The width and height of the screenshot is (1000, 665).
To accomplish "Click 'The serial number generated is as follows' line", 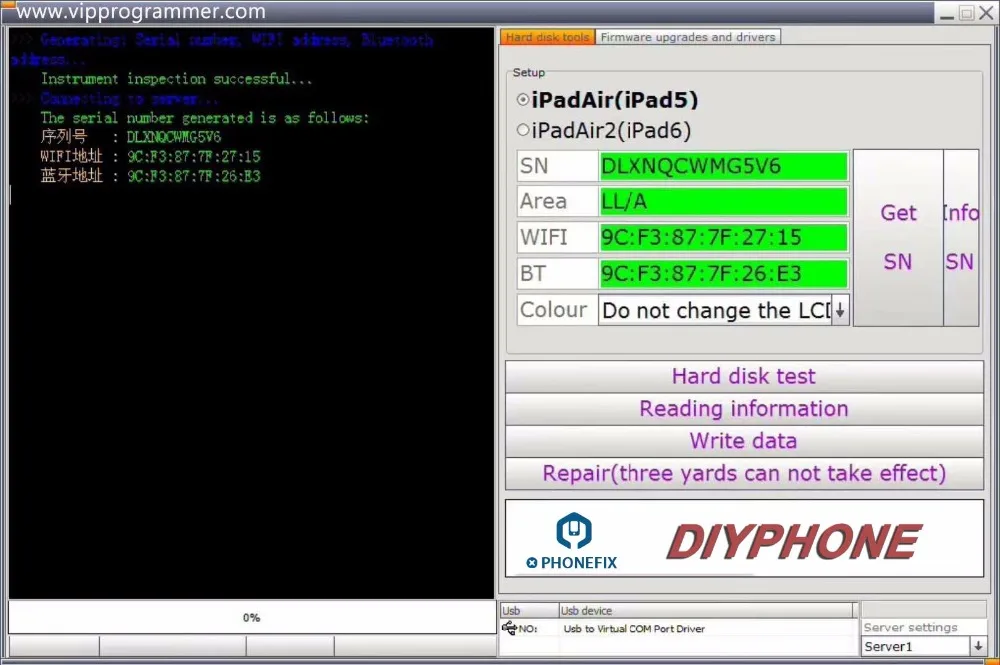I will click(204, 118).
